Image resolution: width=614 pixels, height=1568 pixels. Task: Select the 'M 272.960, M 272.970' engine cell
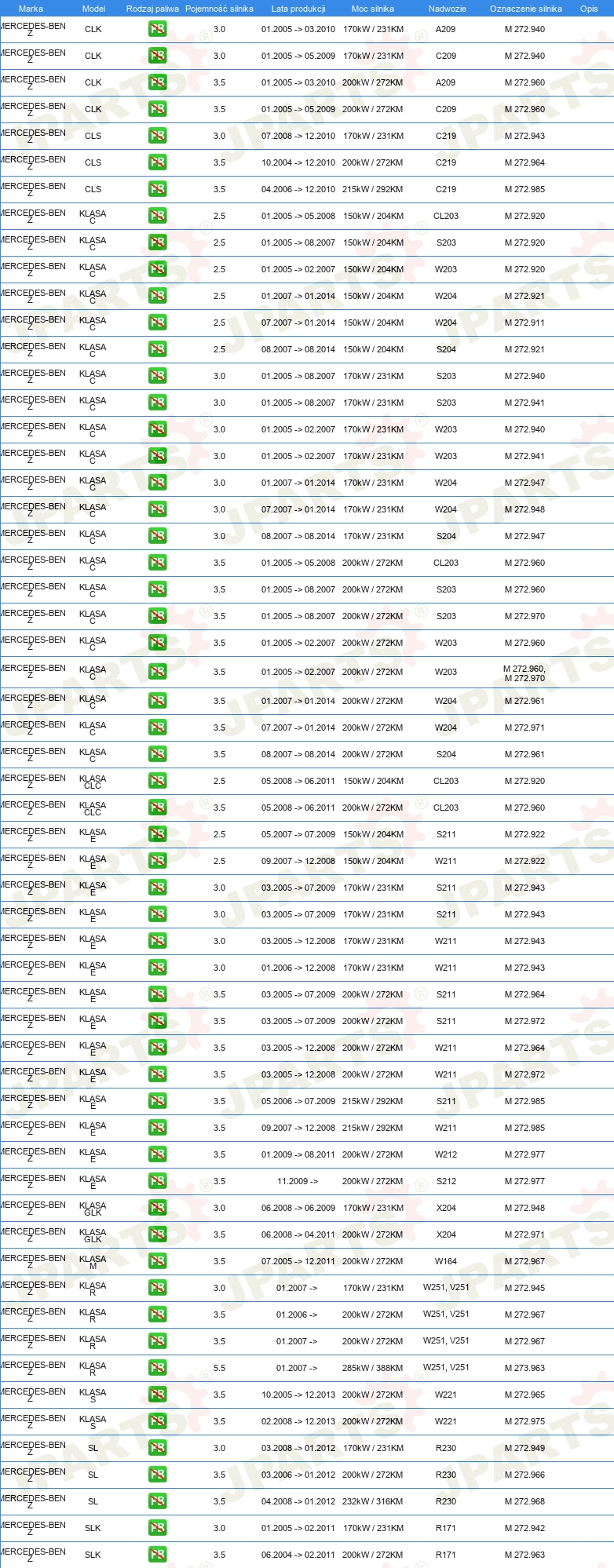[524, 673]
